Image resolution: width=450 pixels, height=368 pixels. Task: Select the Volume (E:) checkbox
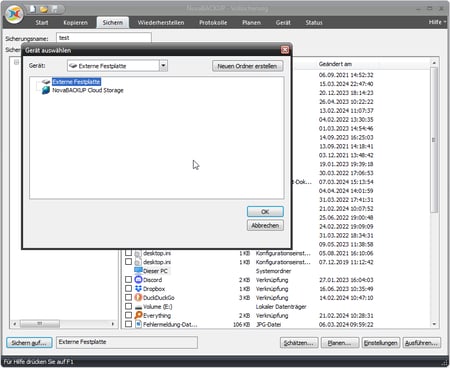[x=128, y=306]
